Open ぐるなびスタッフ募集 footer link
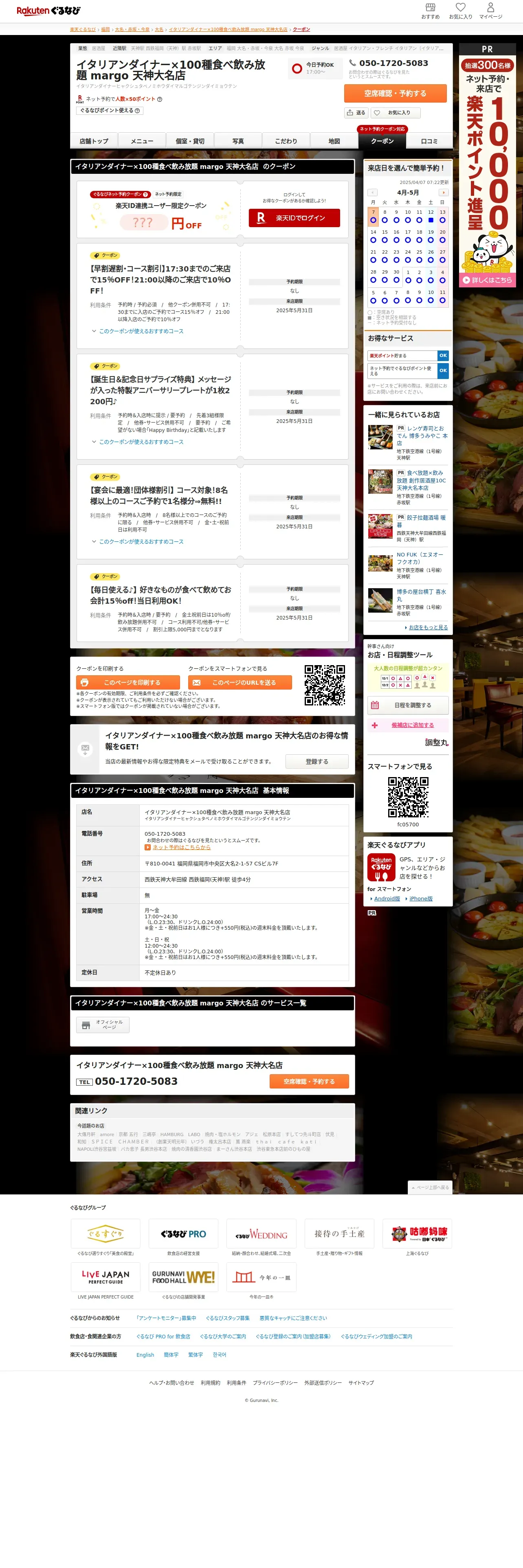Viewport: 523px width, 1568px height. 227,1318
